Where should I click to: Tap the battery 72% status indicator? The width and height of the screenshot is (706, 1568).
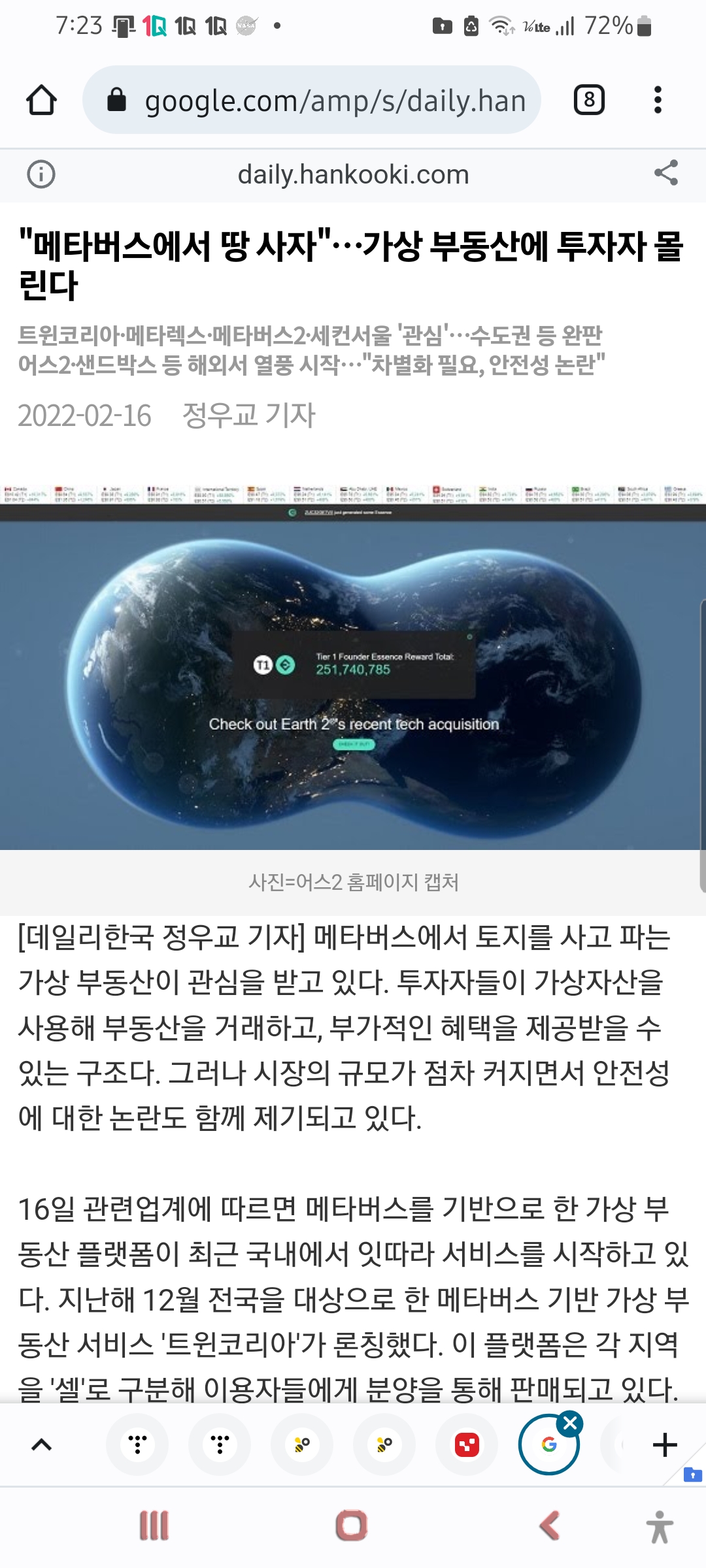tap(618, 26)
